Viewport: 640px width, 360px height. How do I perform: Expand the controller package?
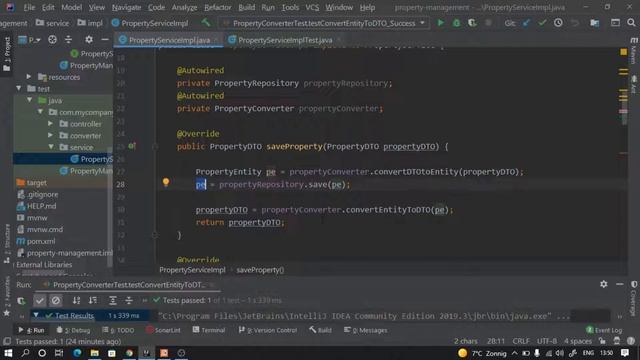click(50, 123)
